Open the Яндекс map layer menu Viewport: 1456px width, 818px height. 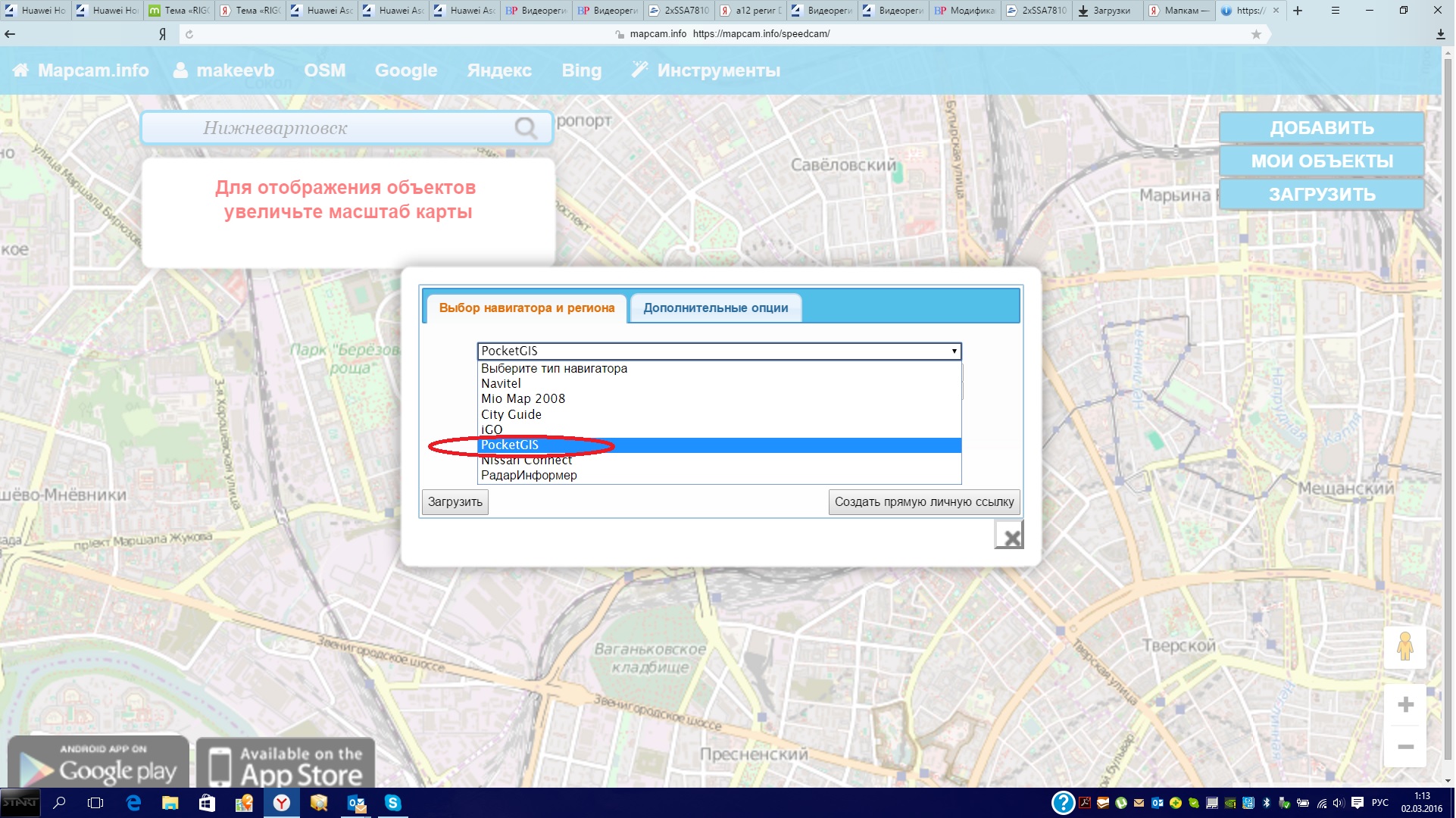coord(498,70)
